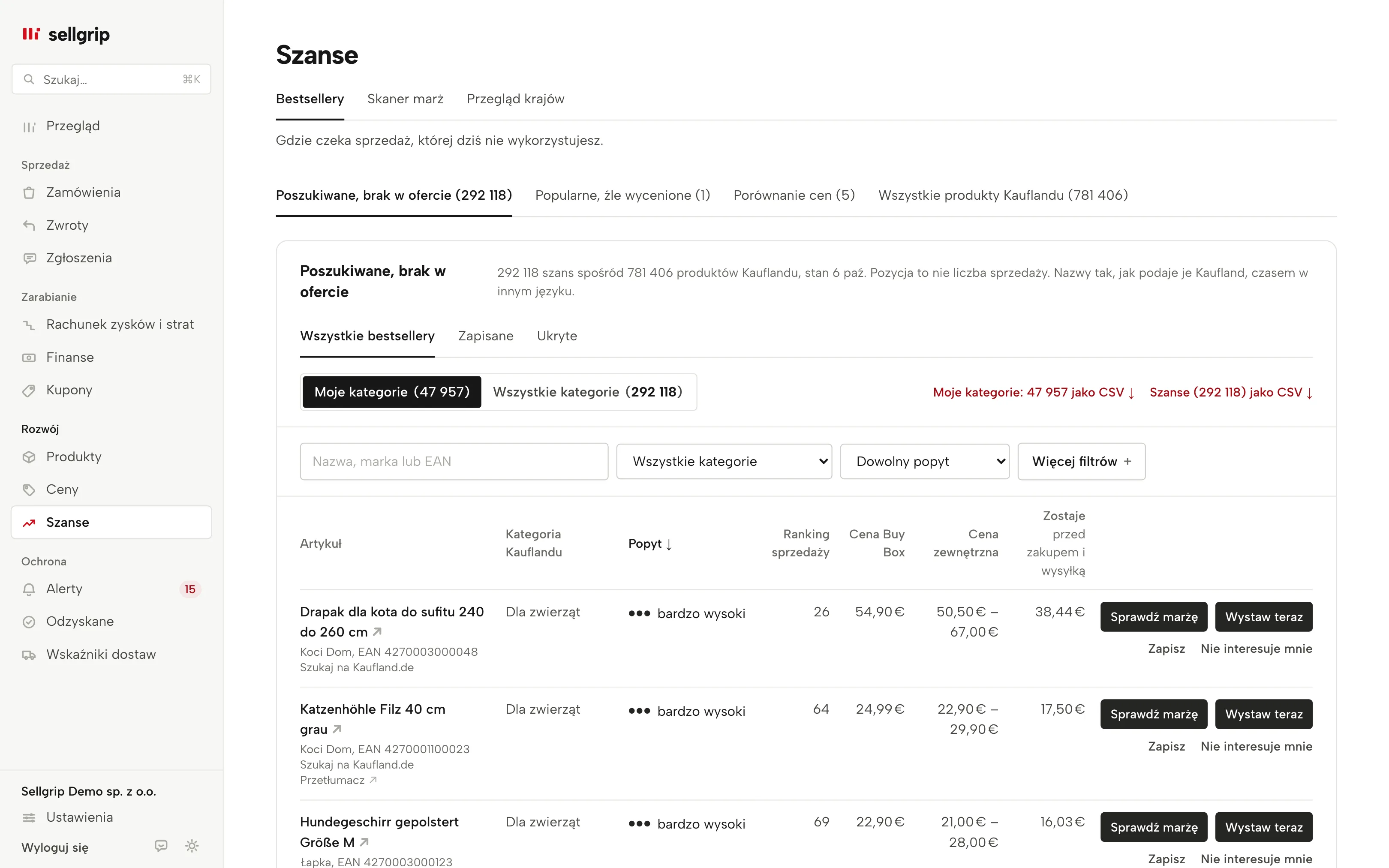
Task: Open Przetłumacz link under Katzenhöhle
Action: tap(338, 780)
